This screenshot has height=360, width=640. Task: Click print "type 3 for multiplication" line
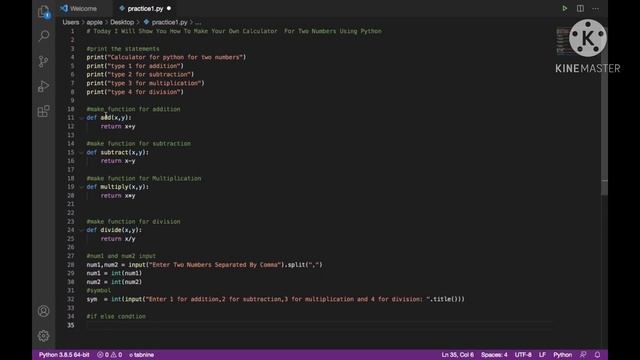click(x=145, y=83)
